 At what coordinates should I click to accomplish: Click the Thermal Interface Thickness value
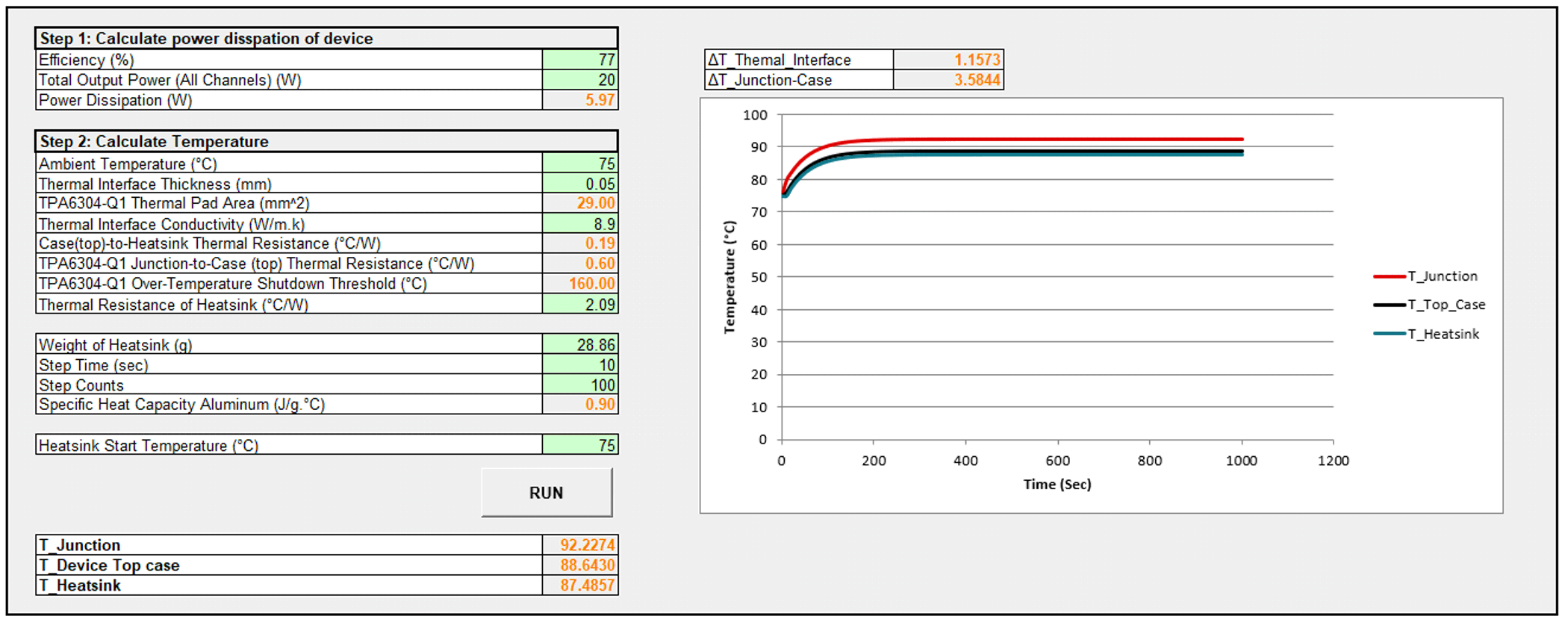tap(580, 184)
